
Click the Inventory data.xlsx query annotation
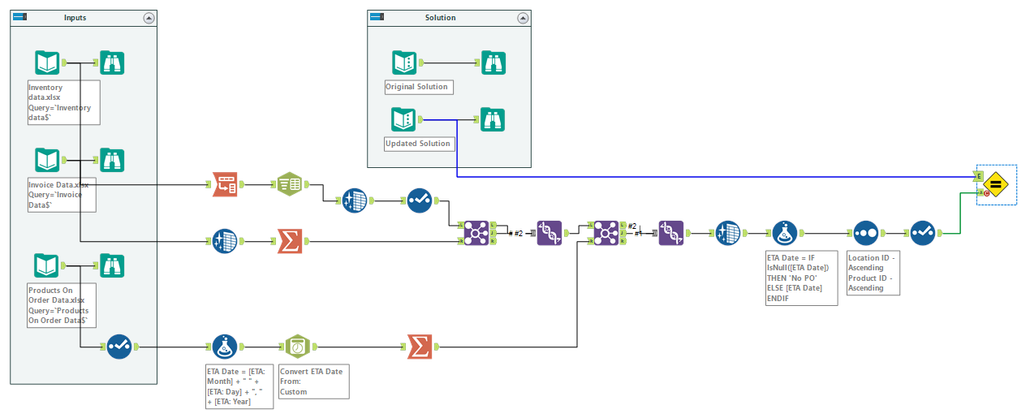[64, 103]
